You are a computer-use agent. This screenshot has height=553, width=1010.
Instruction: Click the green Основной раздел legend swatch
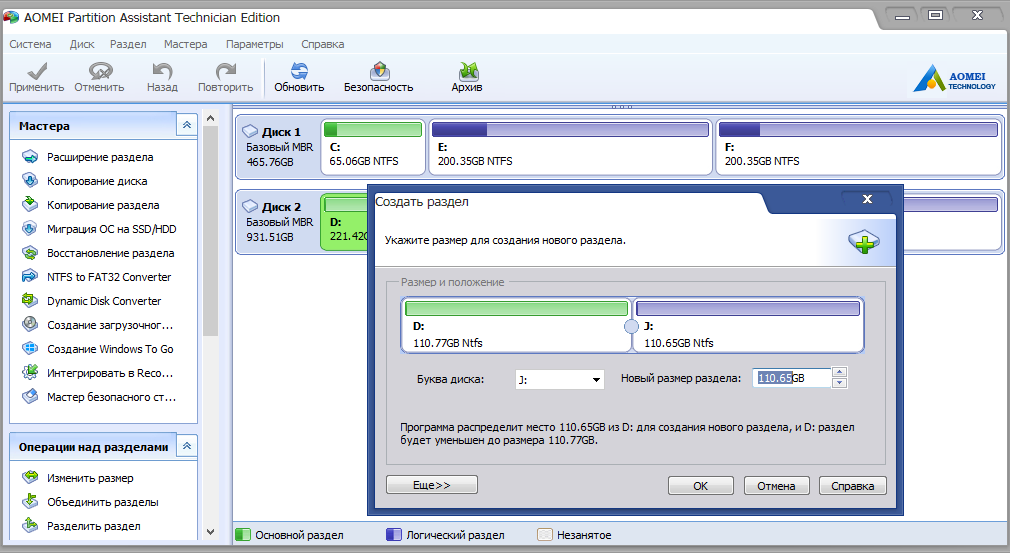243,534
